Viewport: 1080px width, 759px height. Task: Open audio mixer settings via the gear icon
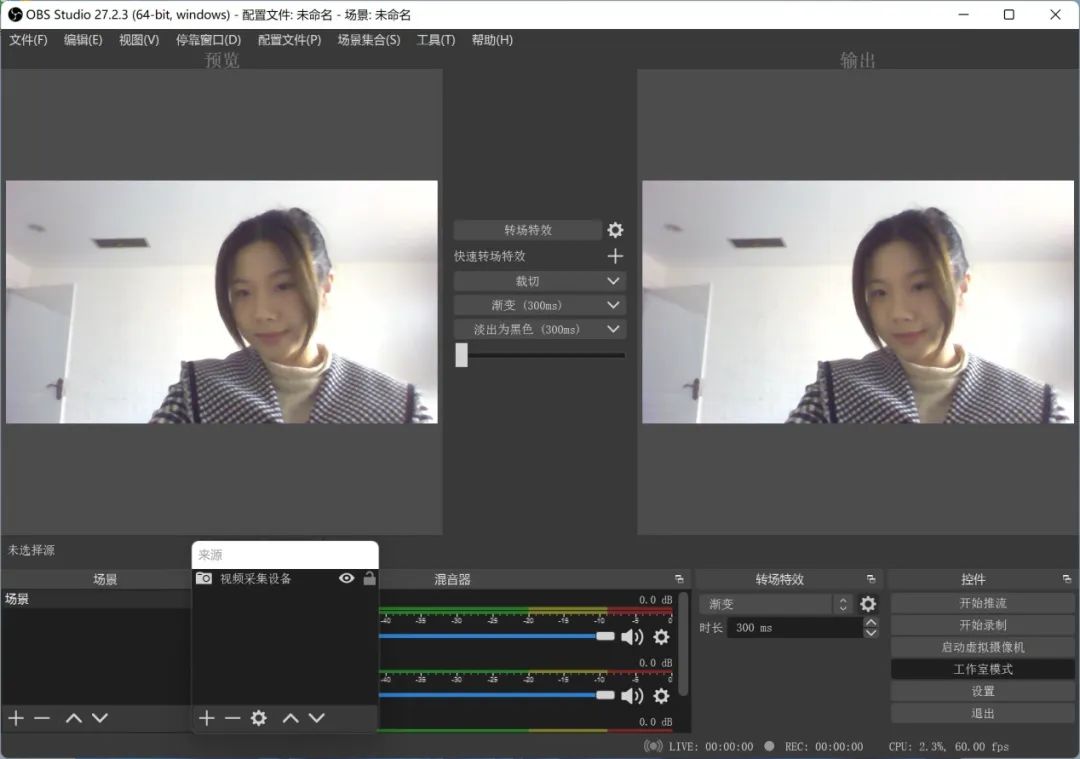661,637
